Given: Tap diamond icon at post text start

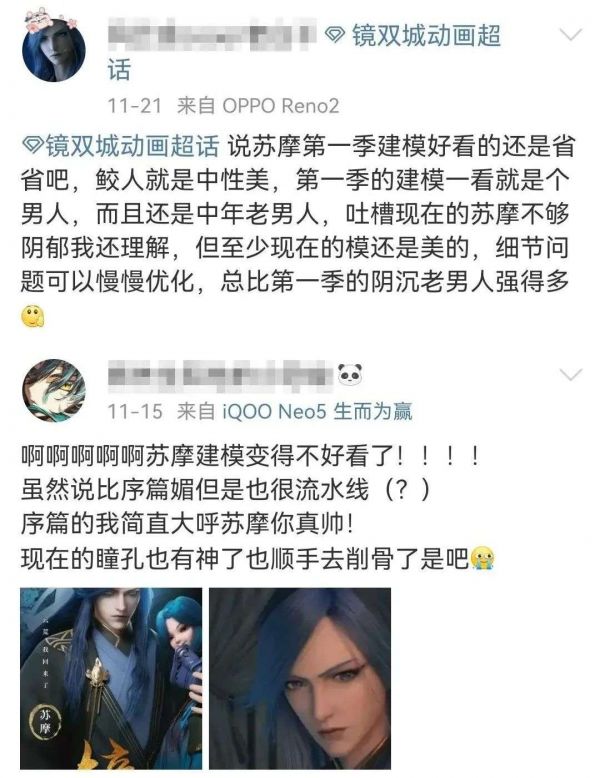Looking at the screenshot, I should 33,145.
